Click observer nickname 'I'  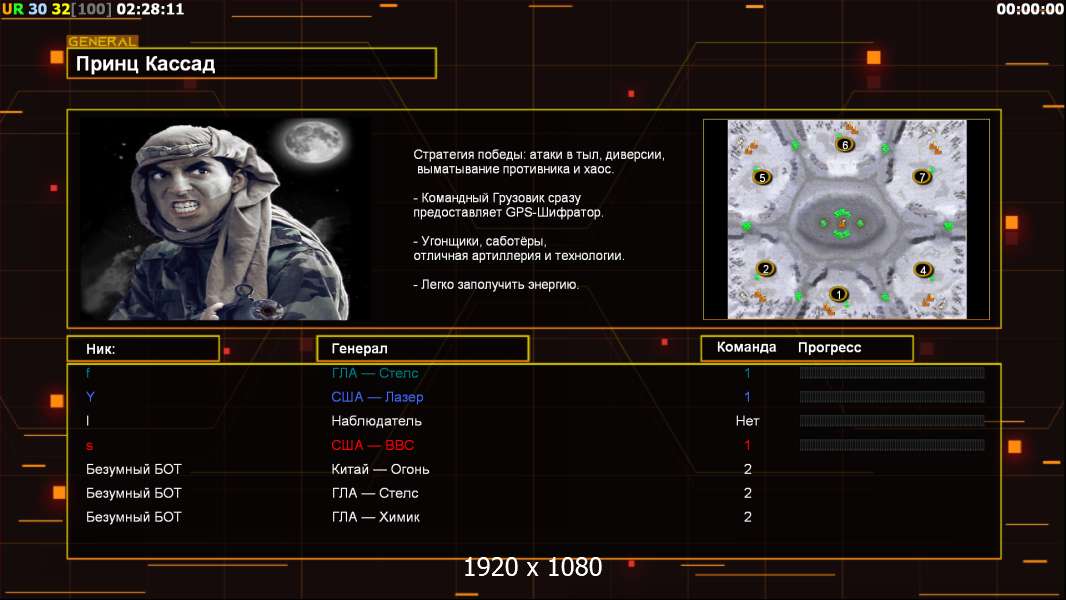pyautogui.click(x=88, y=421)
